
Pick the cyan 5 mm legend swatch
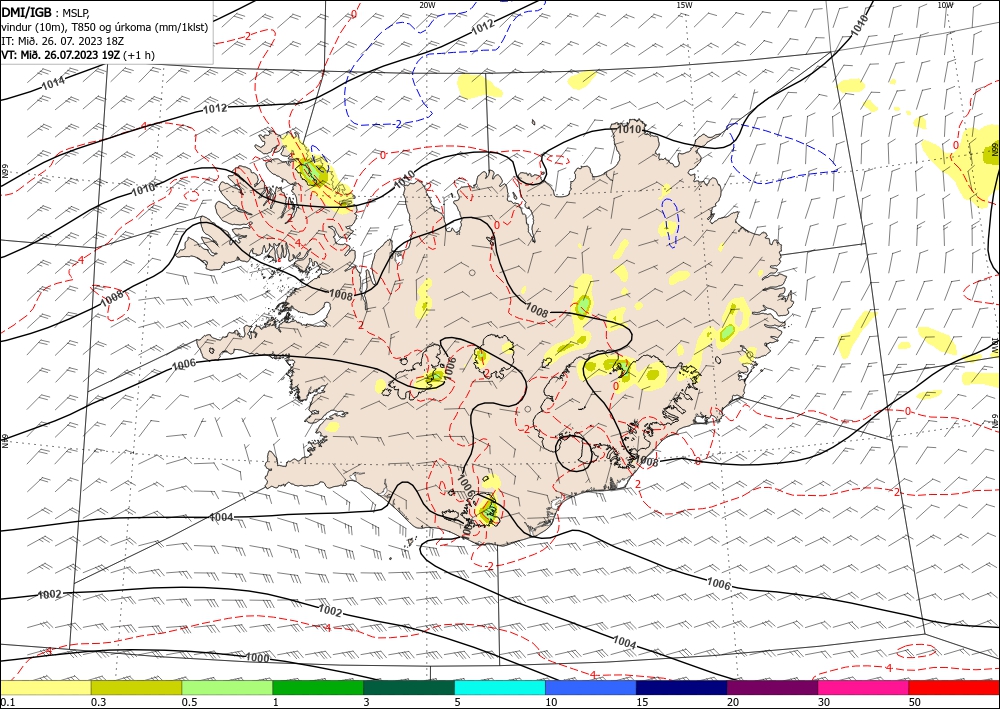point(500,687)
